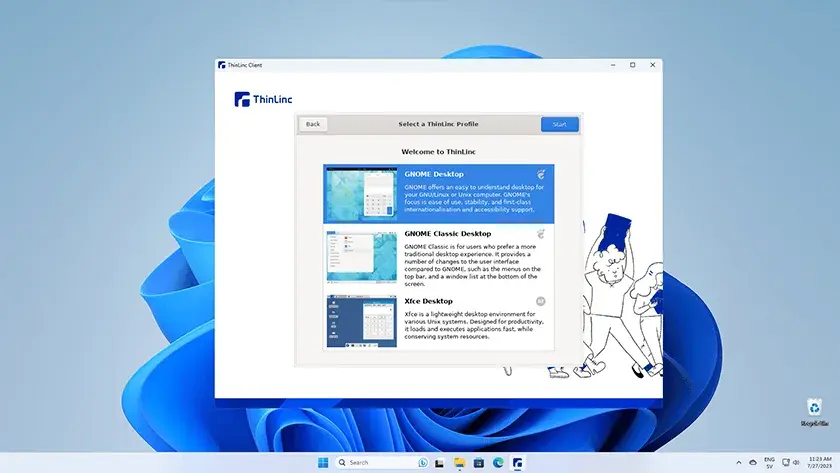This screenshot has height=473, width=840.
Task: Click the GNOME Classic Desktop foot icon
Action: coord(541,233)
